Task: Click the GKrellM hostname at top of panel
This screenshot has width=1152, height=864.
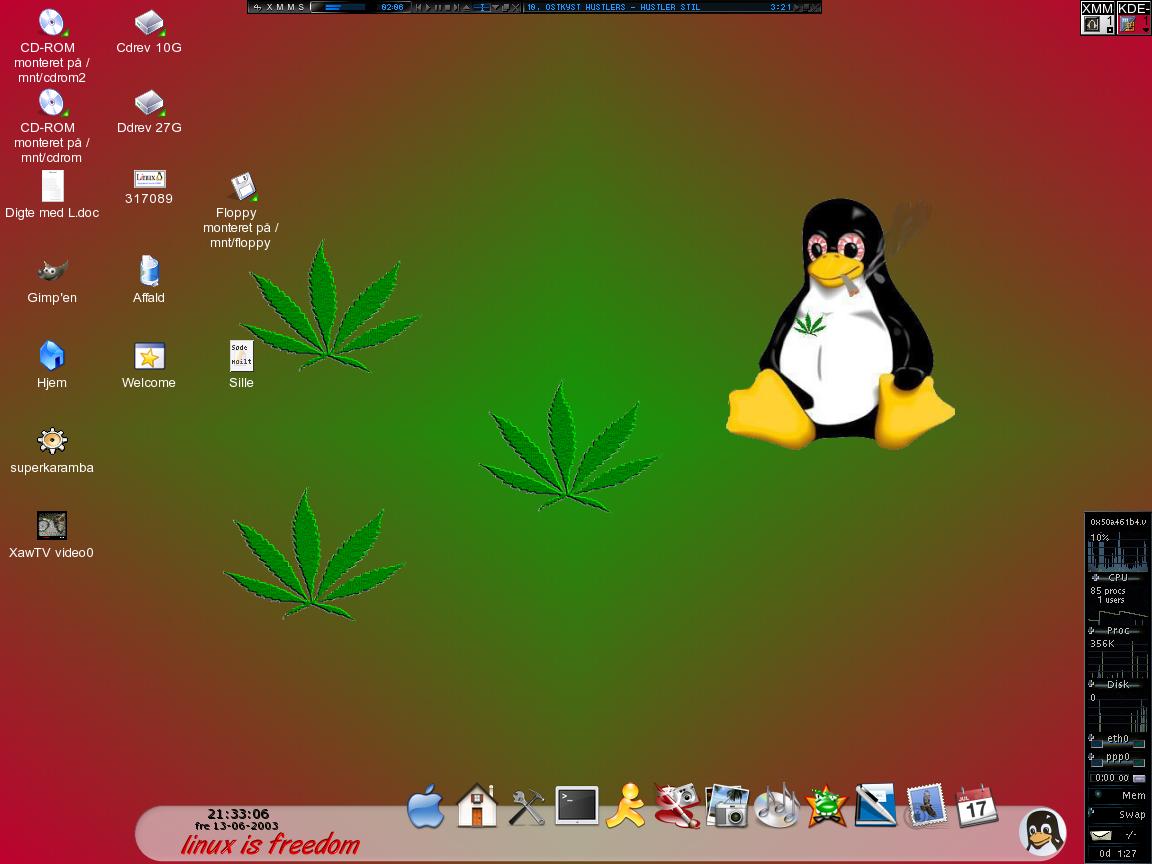Action: pyautogui.click(x=1117, y=522)
